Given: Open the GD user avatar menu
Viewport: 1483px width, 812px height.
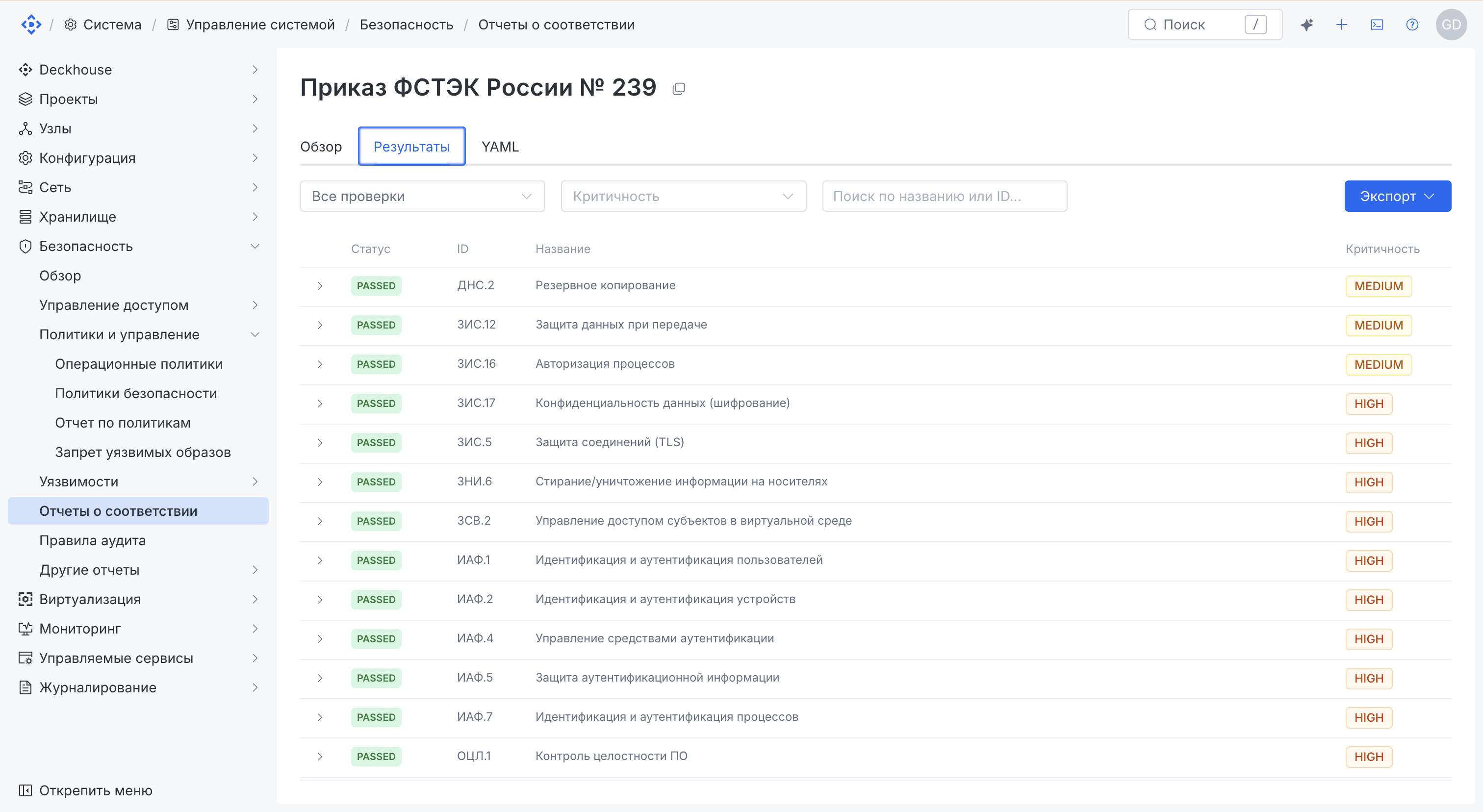Looking at the screenshot, I should point(1451,25).
